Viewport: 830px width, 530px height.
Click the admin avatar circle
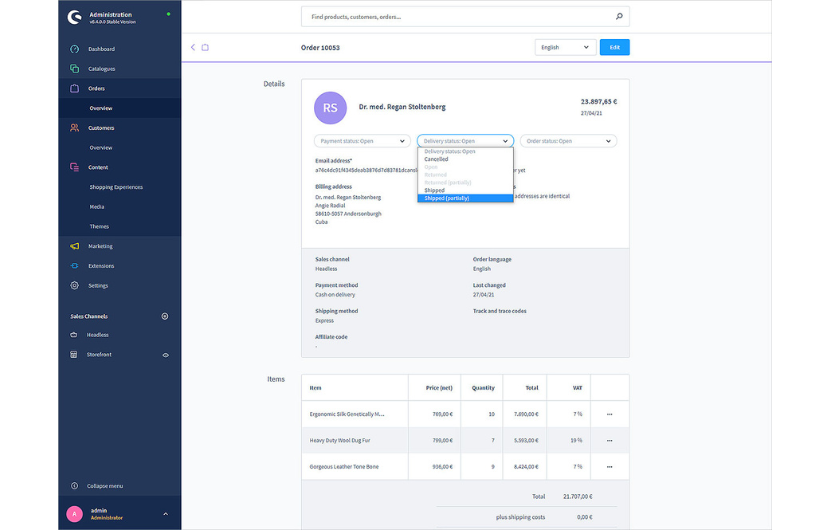coord(75,514)
